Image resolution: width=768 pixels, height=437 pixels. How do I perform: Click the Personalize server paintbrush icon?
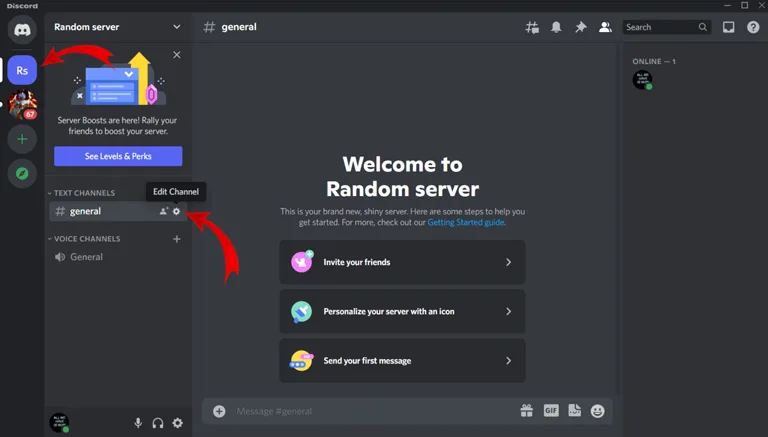[301, 312]
